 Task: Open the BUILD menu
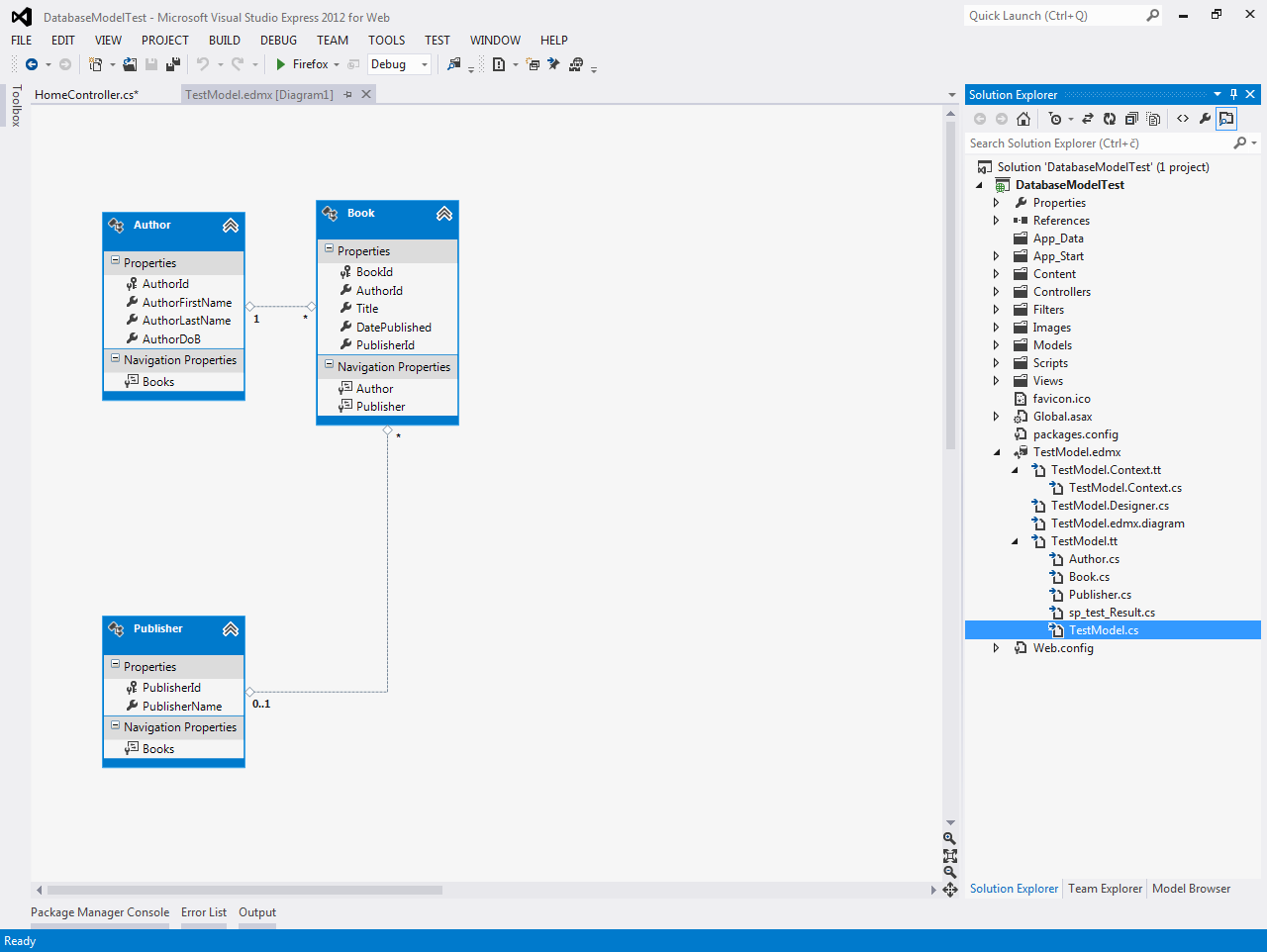click(x=225, y=41)
